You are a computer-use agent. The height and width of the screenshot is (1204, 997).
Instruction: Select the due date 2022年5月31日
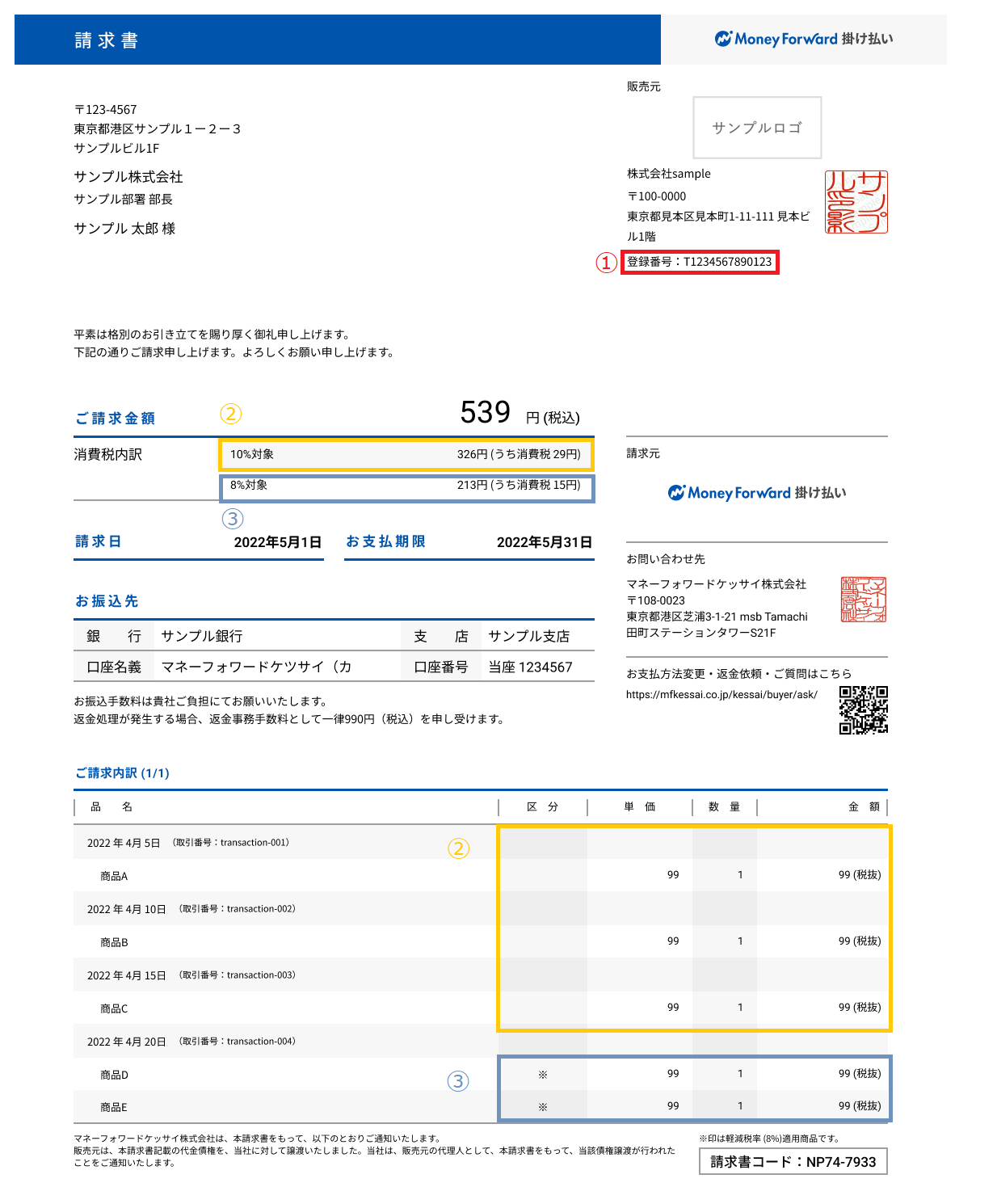pos(545,542)
